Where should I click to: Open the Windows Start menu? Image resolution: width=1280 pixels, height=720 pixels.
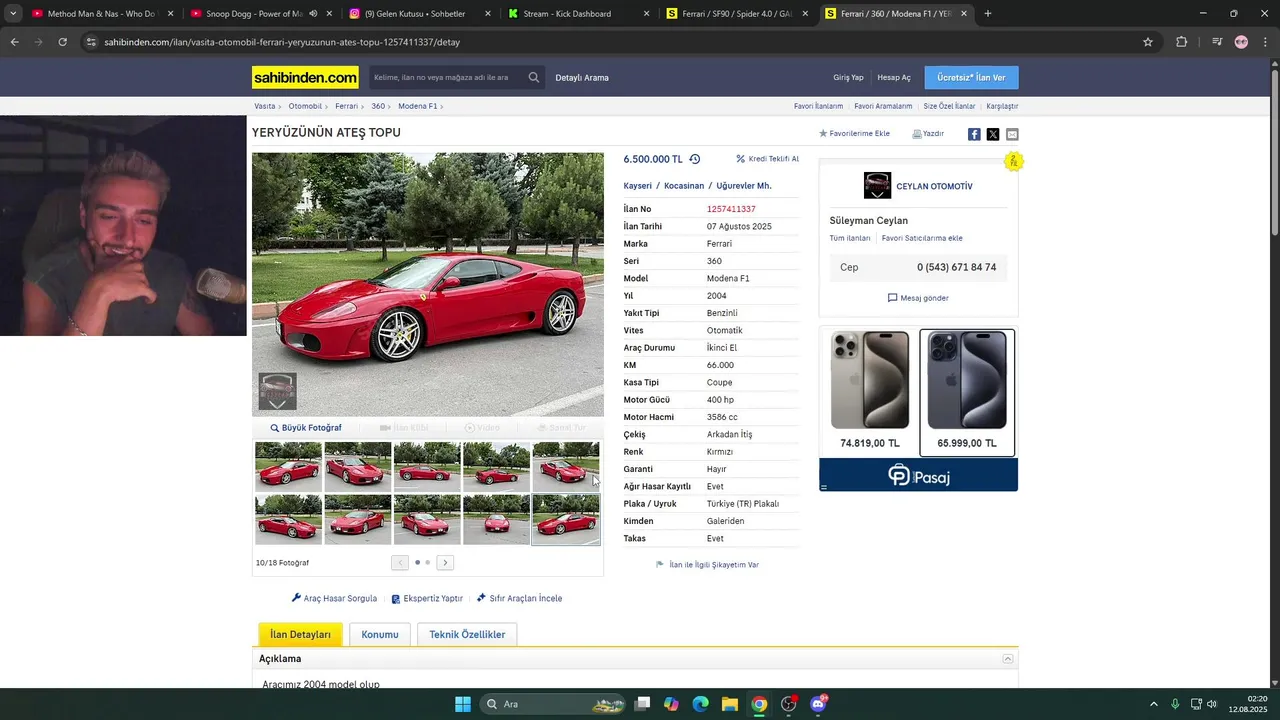pos(463,704)
